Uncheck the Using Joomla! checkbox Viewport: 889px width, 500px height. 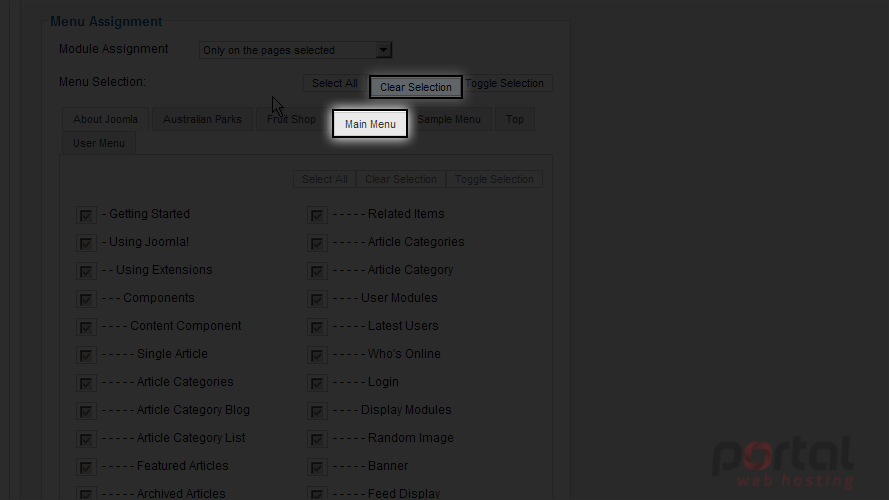click(x=86, y=243)
